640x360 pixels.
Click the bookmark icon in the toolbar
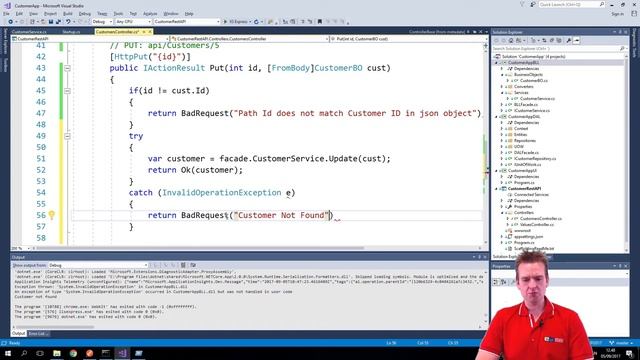320,22
